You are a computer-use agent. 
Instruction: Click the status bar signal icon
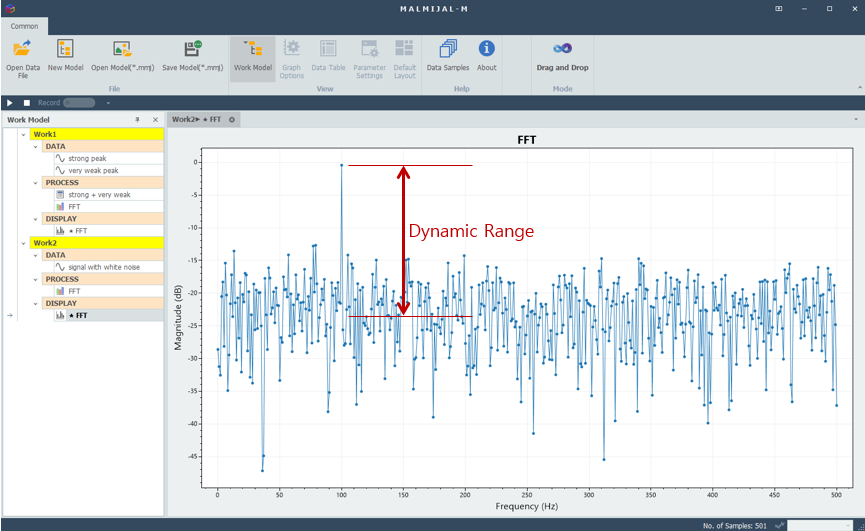(x=779, y=525)
